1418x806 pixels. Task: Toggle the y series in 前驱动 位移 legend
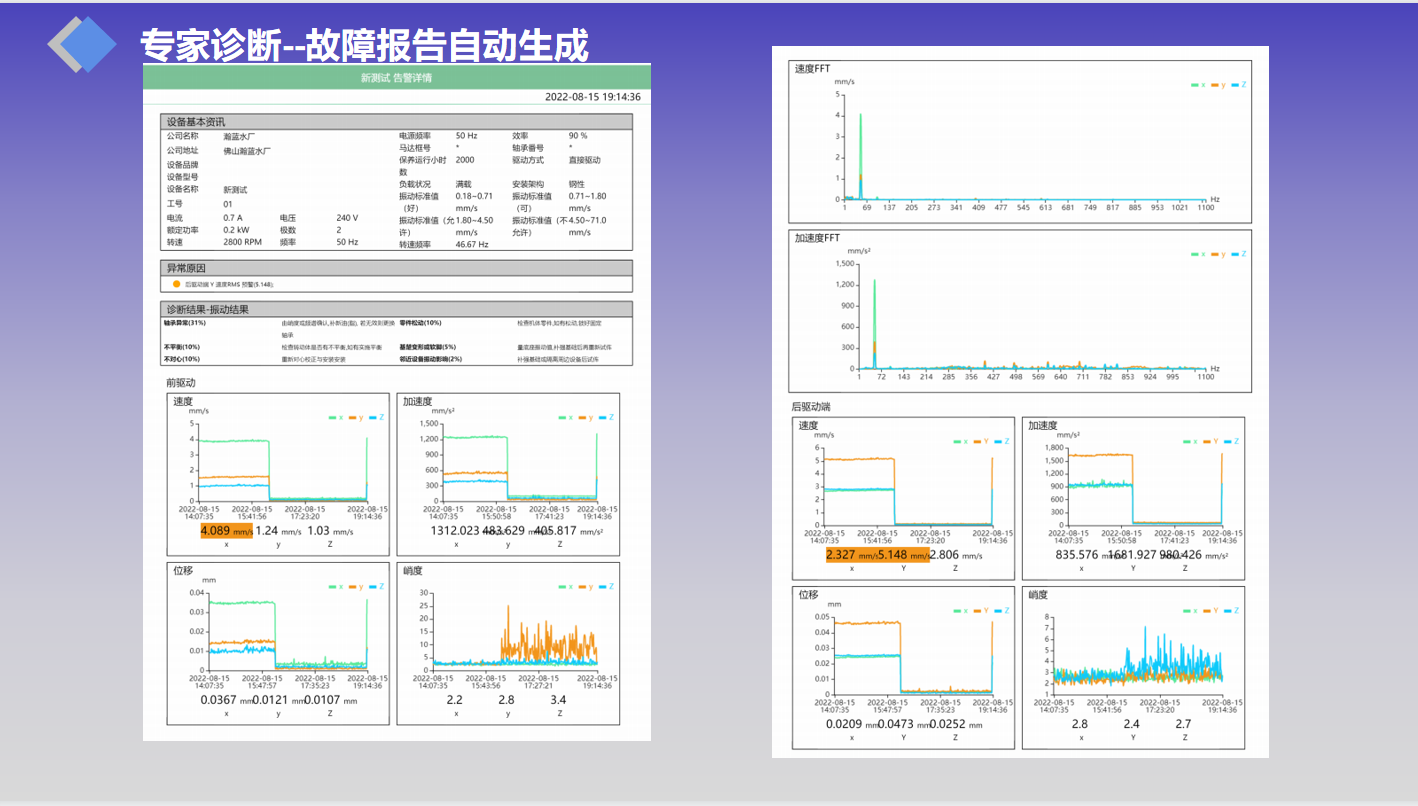click(x=359, y=586)
